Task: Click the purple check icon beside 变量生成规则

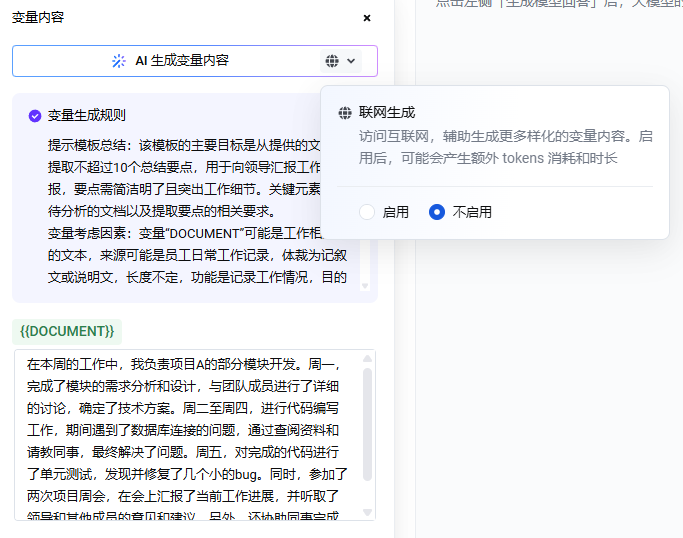Action: [x=35, y=116]
